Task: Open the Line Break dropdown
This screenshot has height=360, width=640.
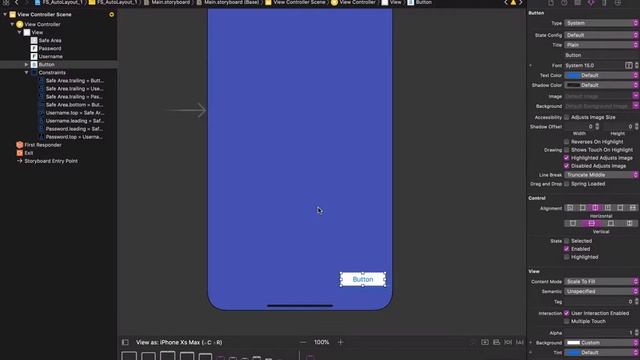Action: (601, 175)
